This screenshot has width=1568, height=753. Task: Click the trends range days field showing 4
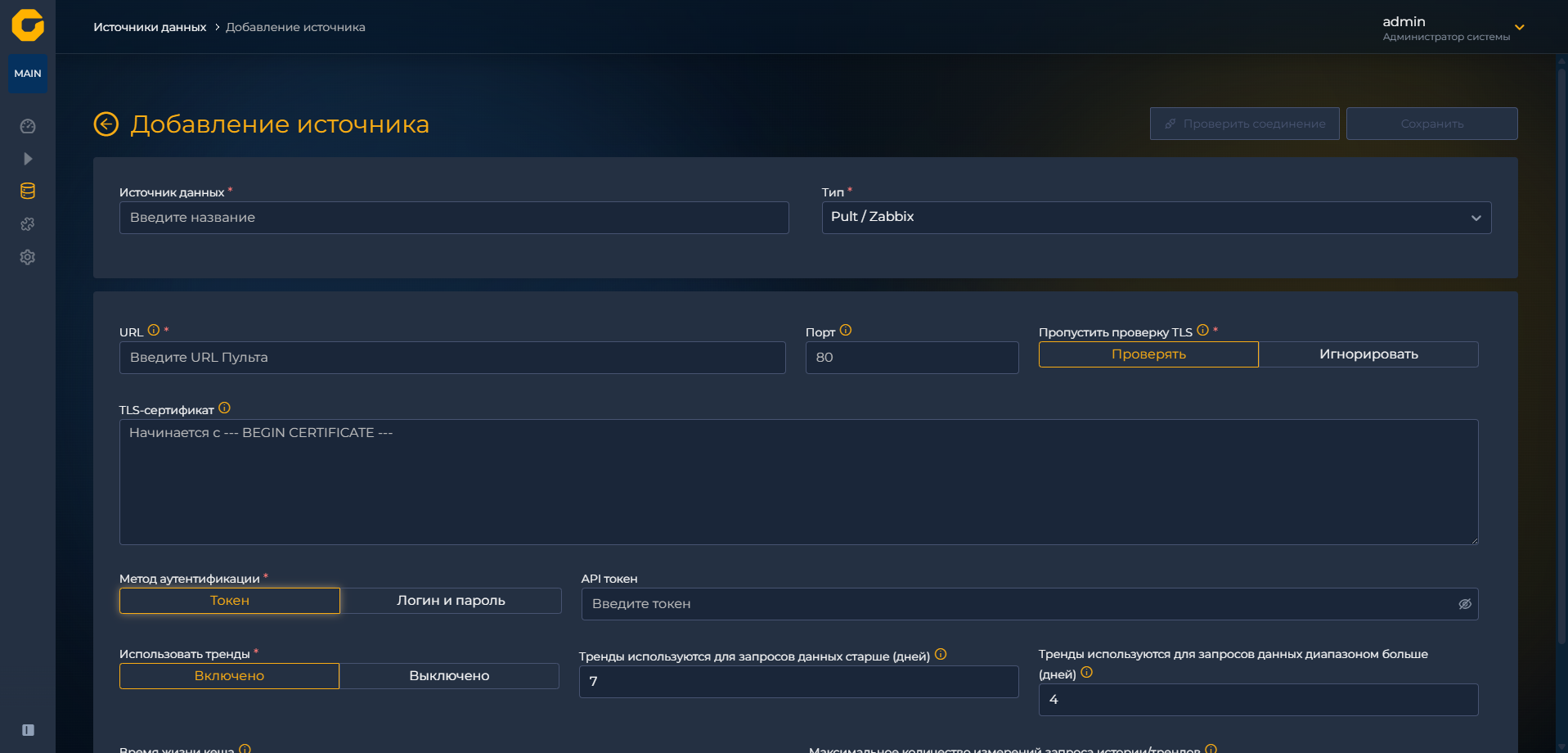(x=1259, y=700)
